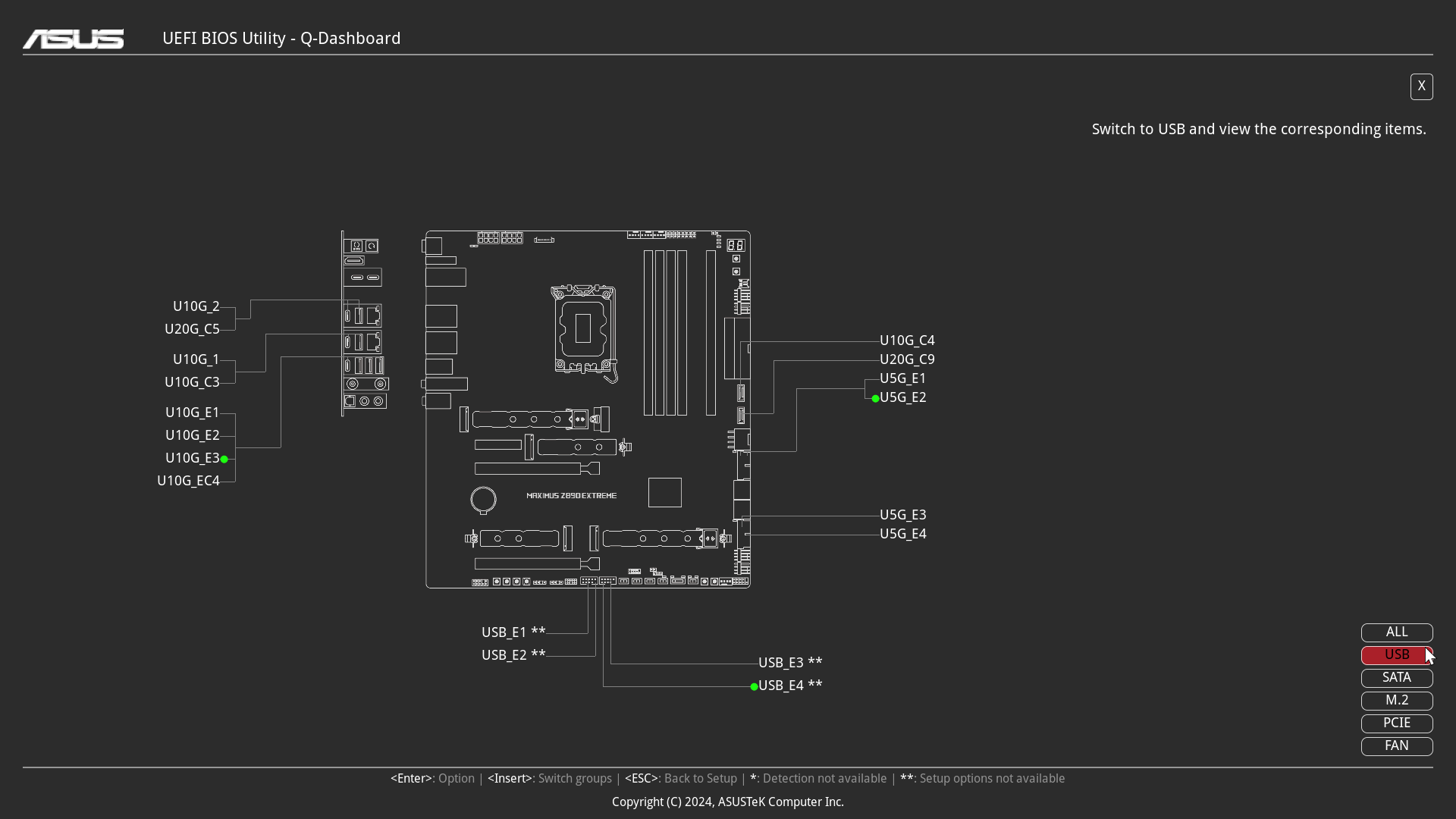Select the U10G_EC4 port label
1456x819 pixels.
tap(188, 481)
